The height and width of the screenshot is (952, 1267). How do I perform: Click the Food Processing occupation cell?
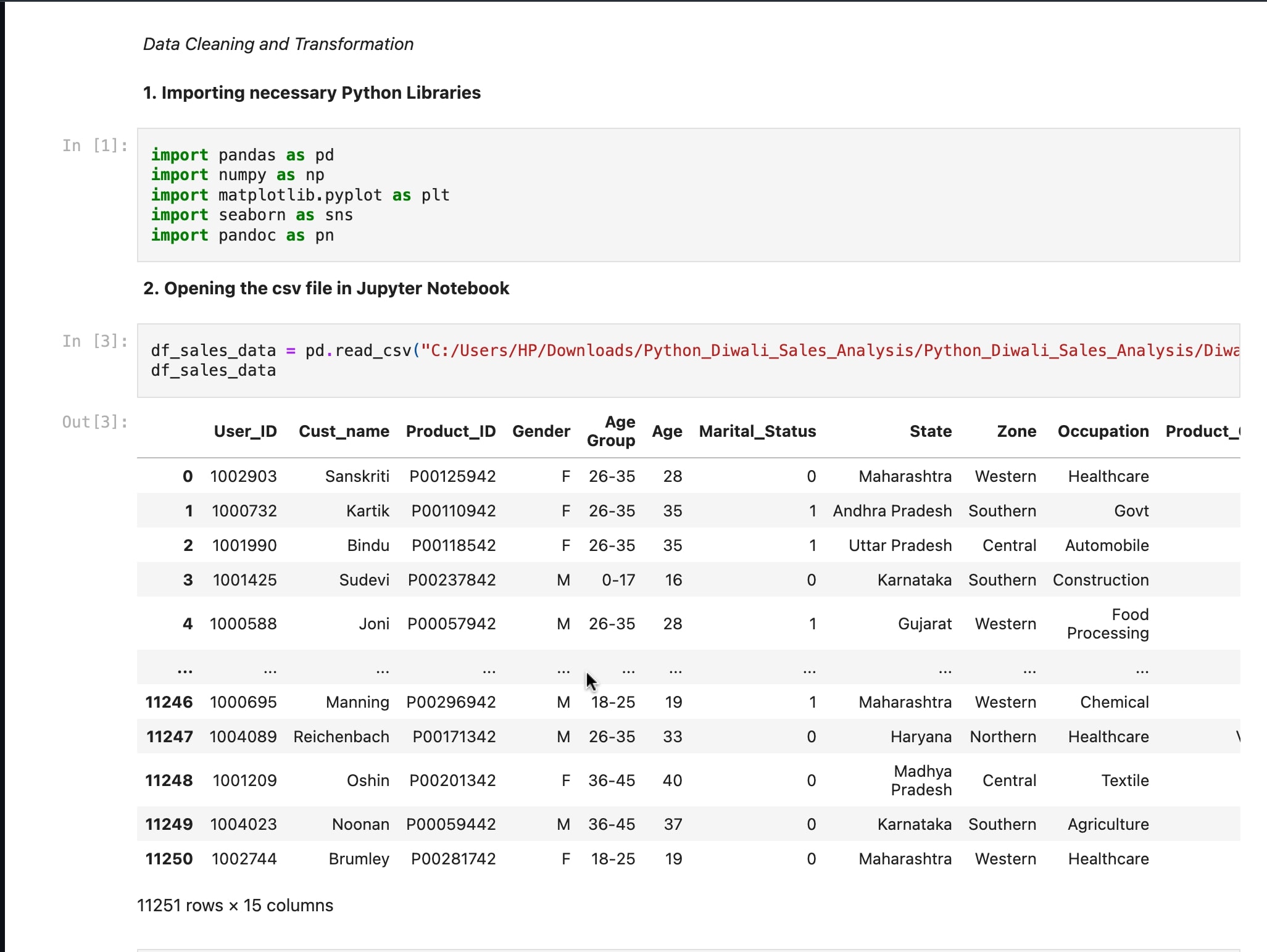1107,624
